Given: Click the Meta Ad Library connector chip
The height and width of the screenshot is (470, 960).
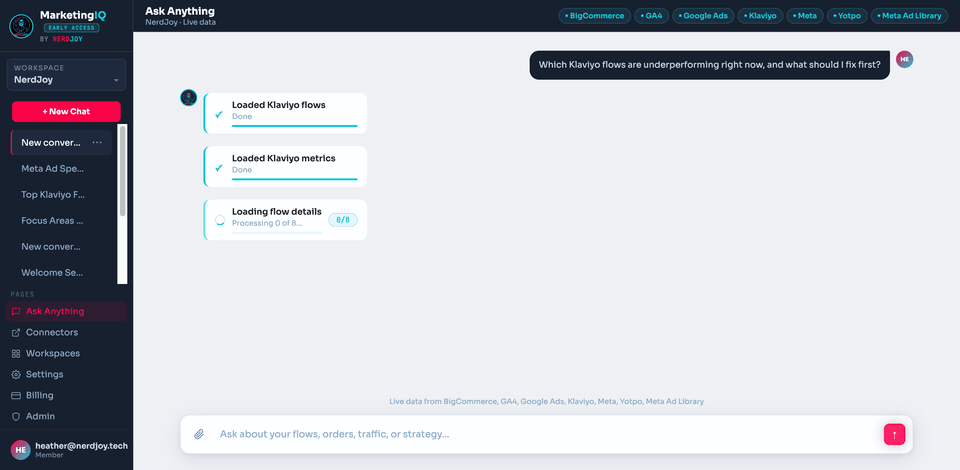Looking at the screenshot, I should tap(909, 16).
